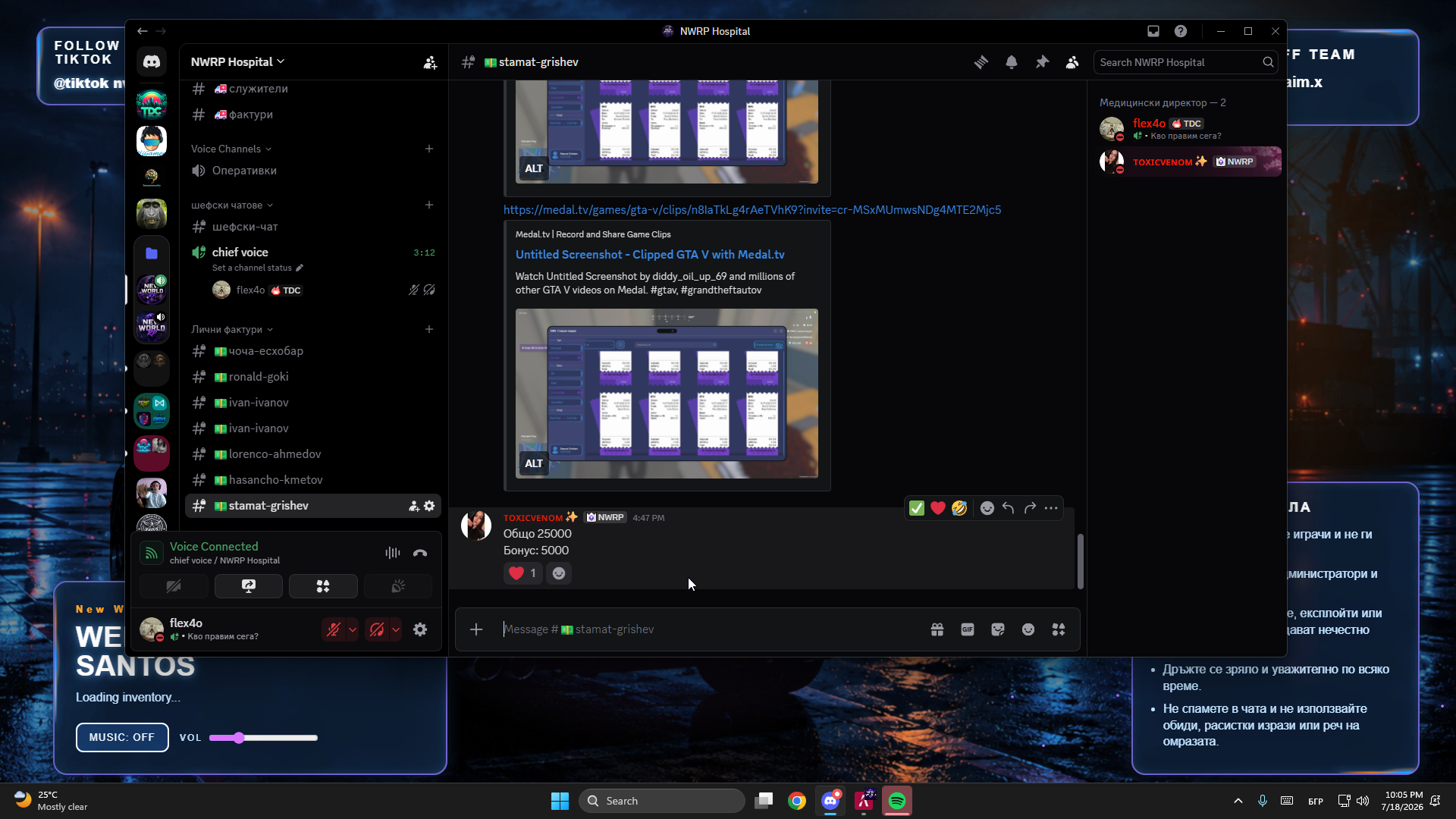Adjust the VOL slider in background window
Image resolution: width=1456 pixels, height=819 pixels.
point(263,738)
